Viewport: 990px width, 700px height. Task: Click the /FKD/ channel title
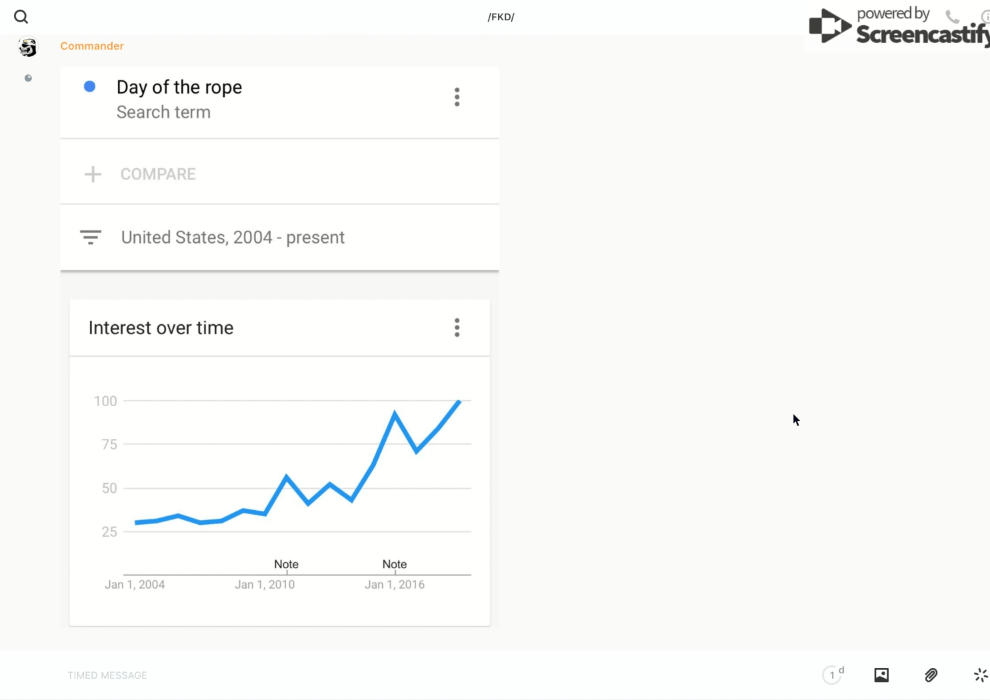tap(501, 17)
